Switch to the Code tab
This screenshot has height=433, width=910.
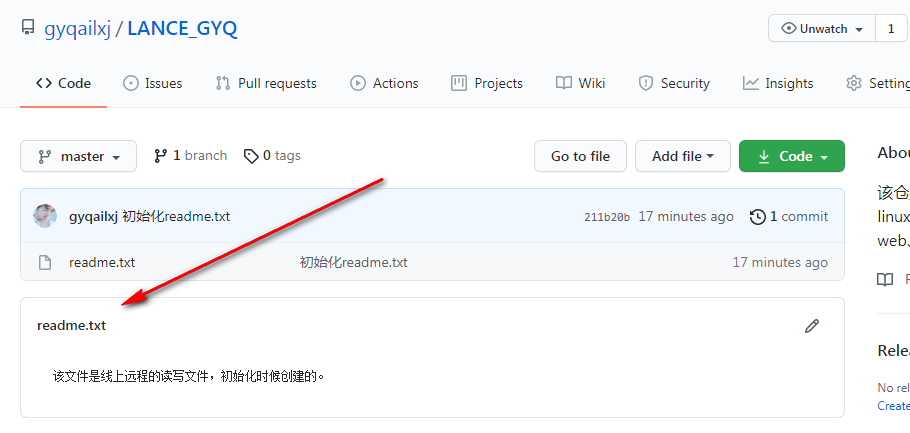coord(63,84)
